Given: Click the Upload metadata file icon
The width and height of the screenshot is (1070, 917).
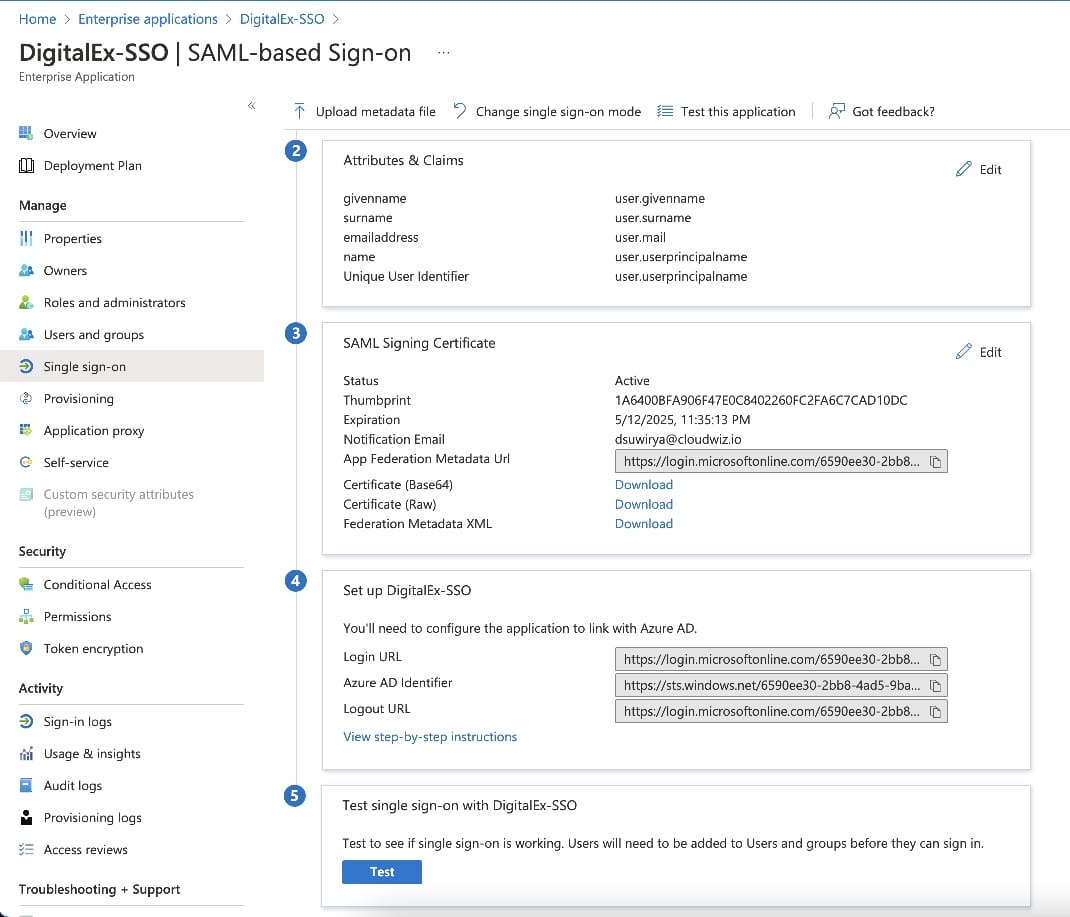Looking at the screenshot, I should click(x=299, y=111).
